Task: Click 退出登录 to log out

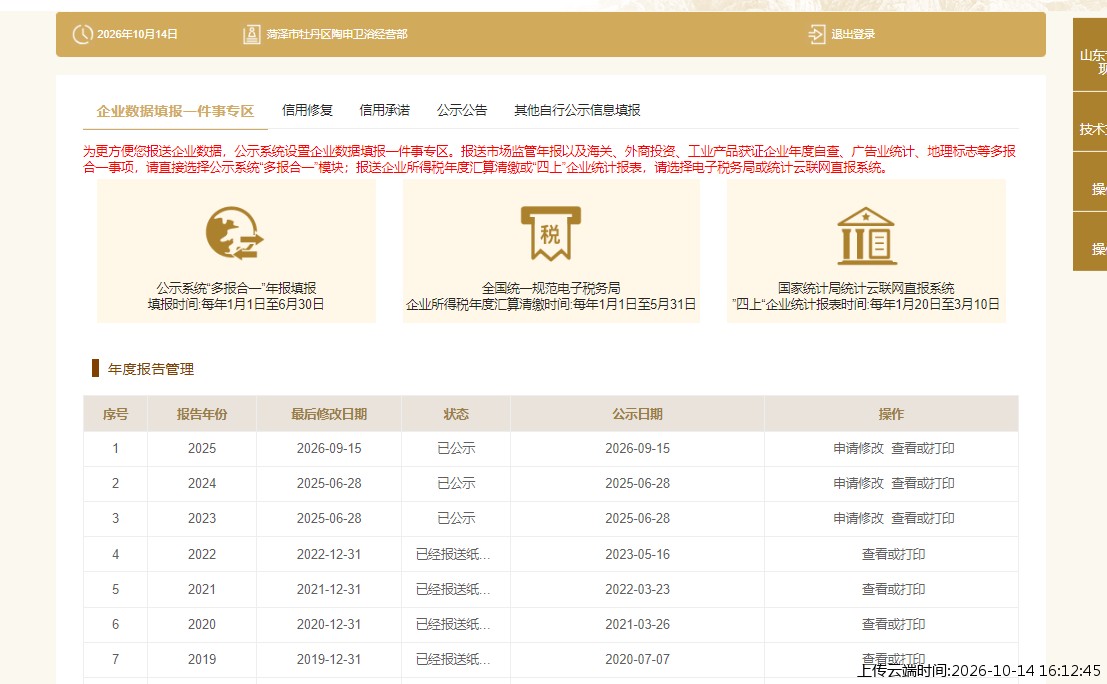Action: pyautogui.click(x=853, y=34)
